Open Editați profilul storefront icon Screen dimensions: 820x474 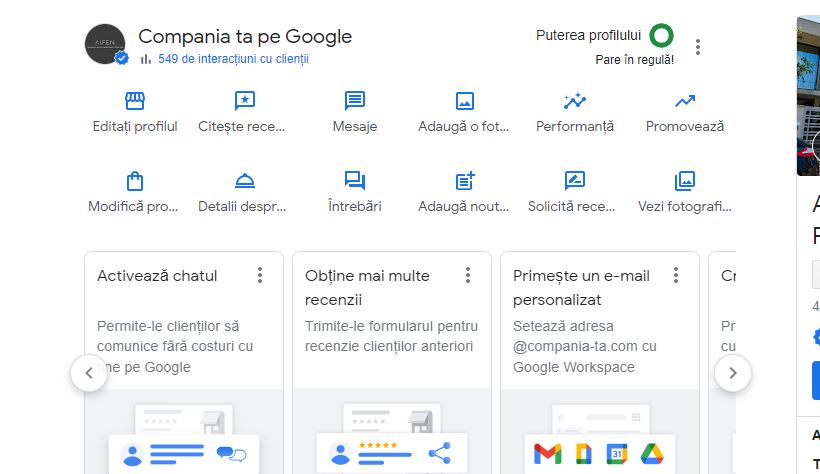pos(135,101)
